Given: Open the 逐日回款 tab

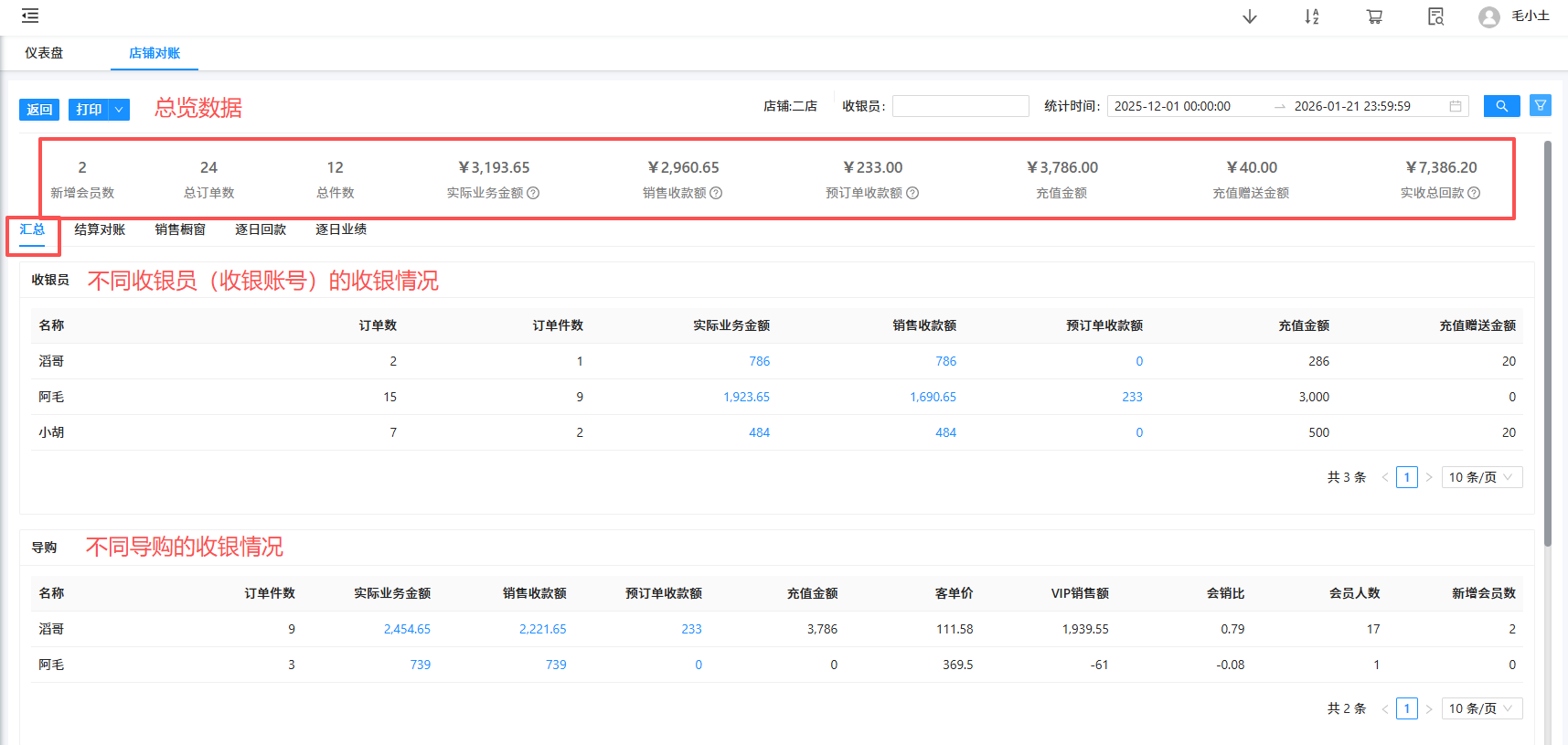Looking at the screenshot, I should (261, 229).
